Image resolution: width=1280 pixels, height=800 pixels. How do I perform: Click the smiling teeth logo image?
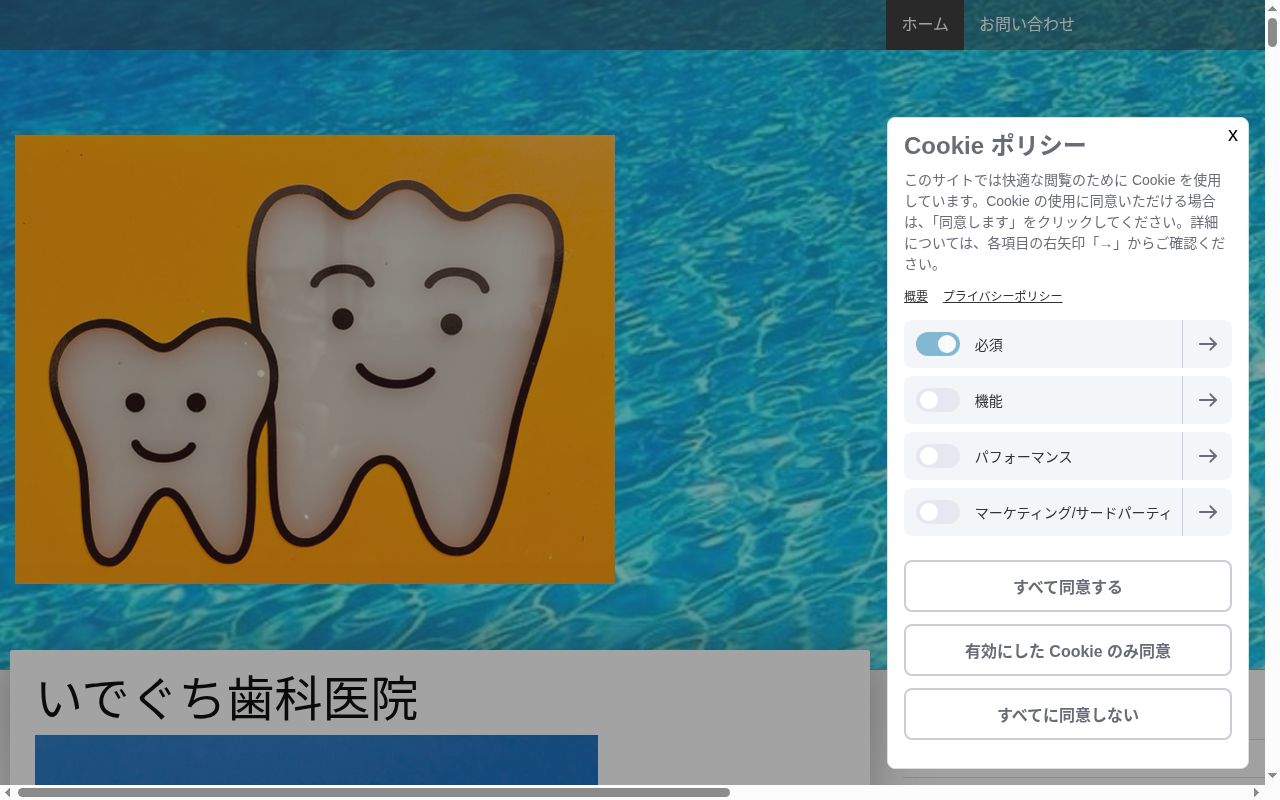tap(315, 359)
